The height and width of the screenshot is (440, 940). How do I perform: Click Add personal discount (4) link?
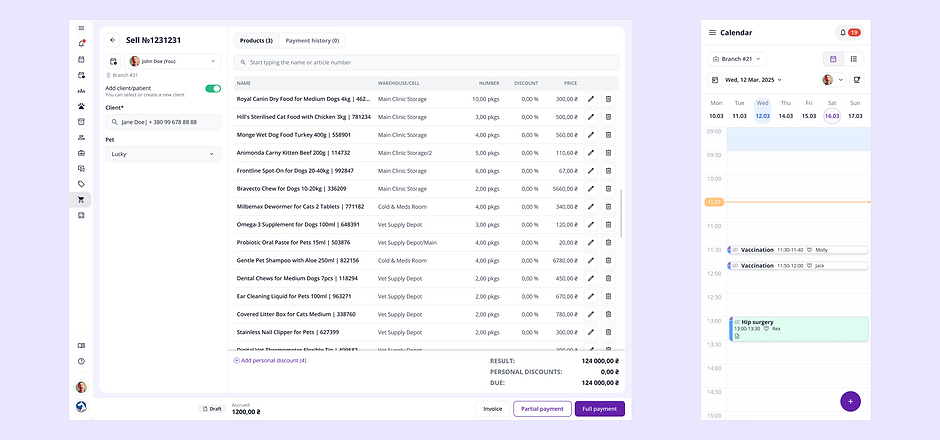click(270, 360)
